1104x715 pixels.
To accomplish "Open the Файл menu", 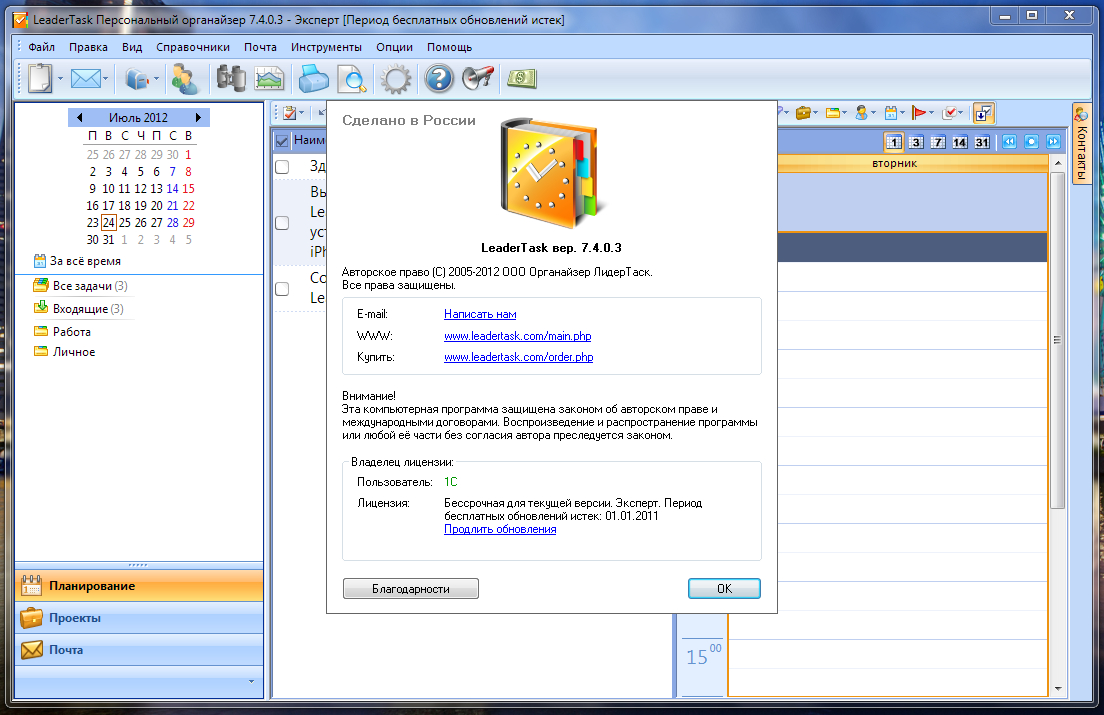I will pos(42,47).
